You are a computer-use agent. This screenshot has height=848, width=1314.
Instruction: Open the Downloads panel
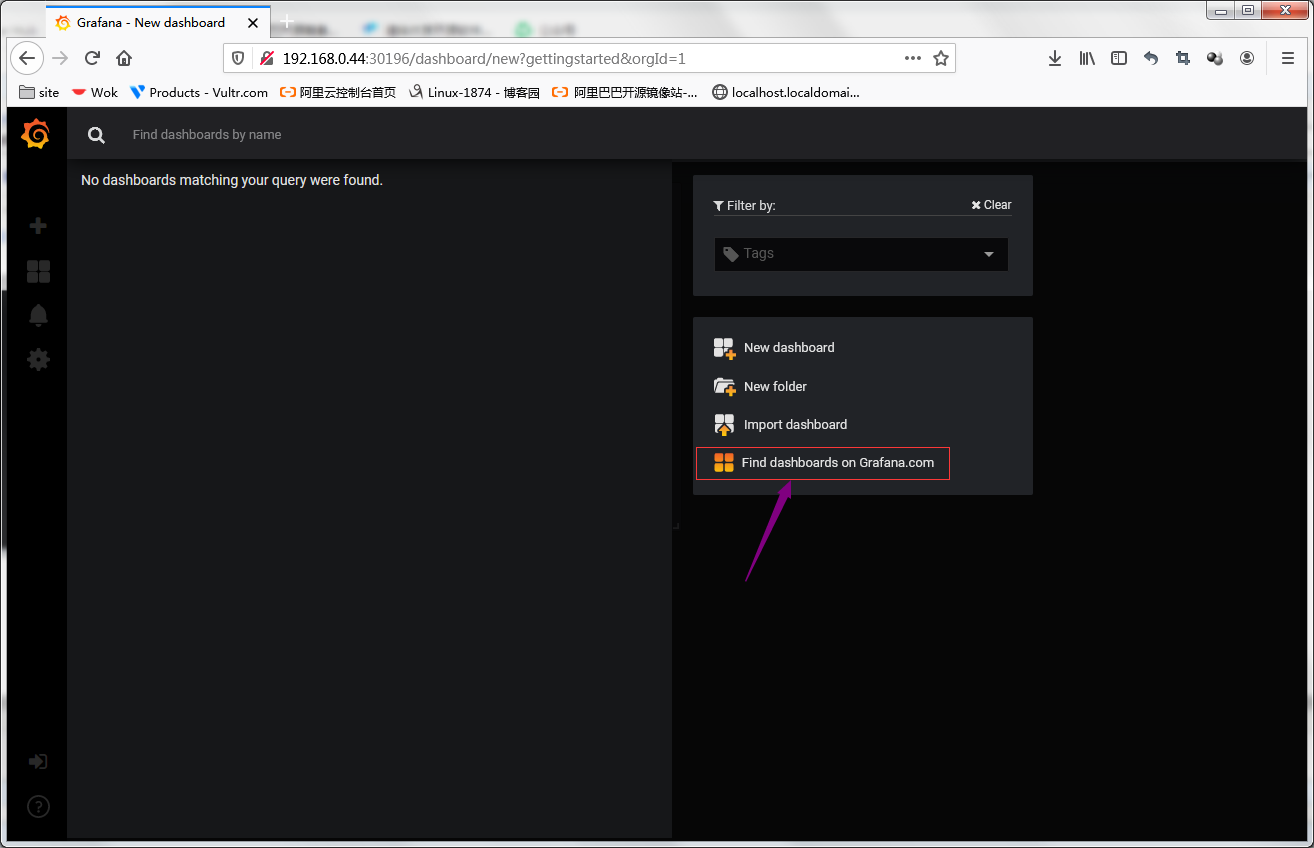[x=1055, y=58]
